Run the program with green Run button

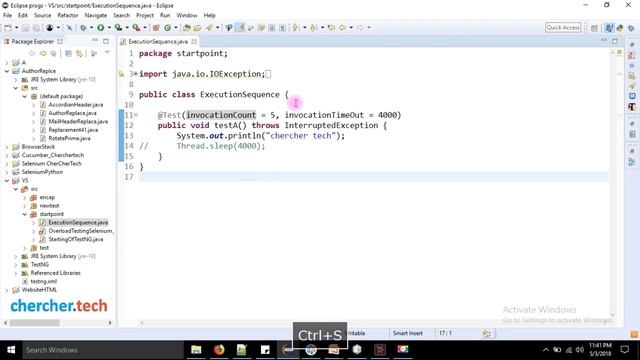coord(100,28)
